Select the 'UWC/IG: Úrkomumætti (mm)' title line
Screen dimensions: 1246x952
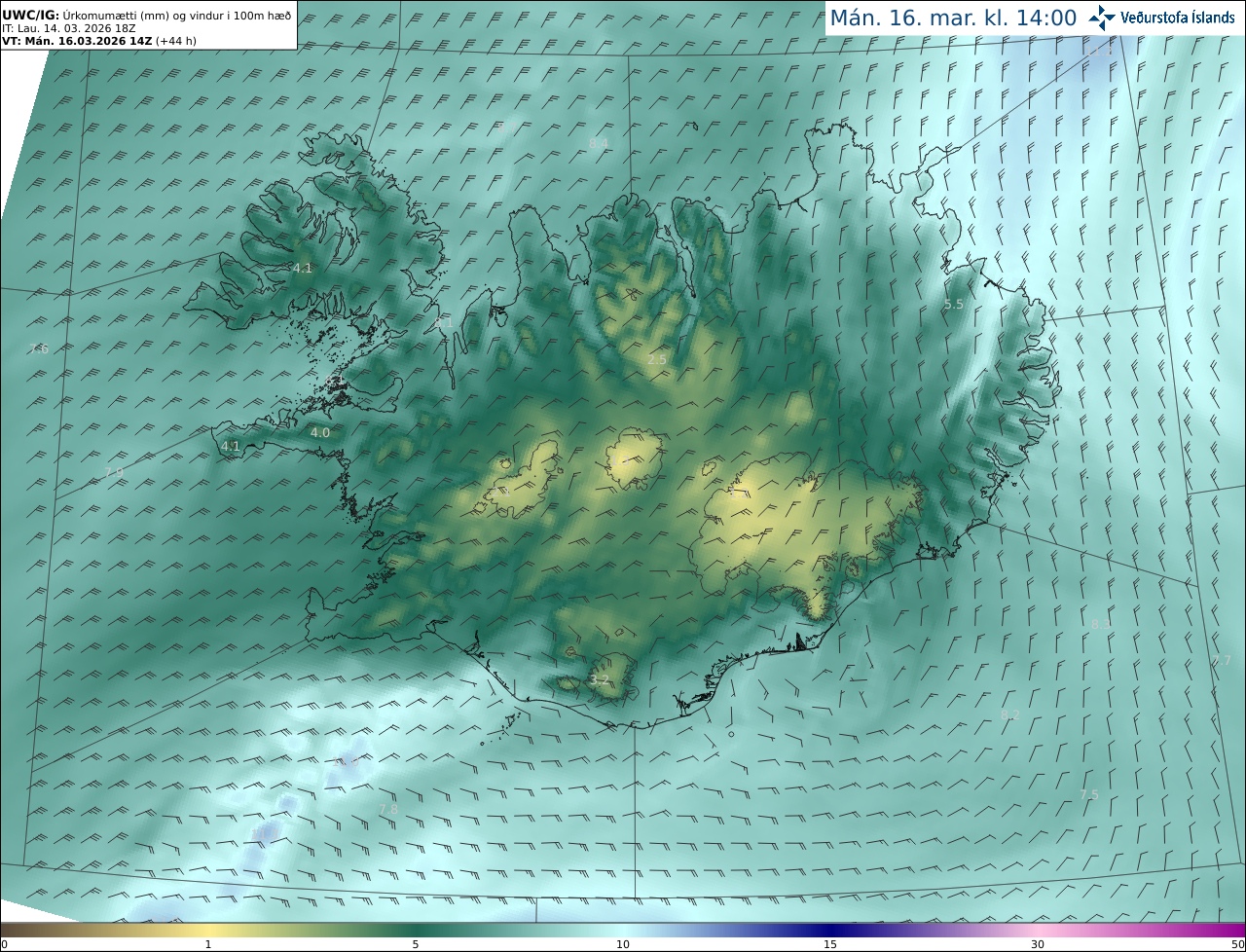(146, 16)
